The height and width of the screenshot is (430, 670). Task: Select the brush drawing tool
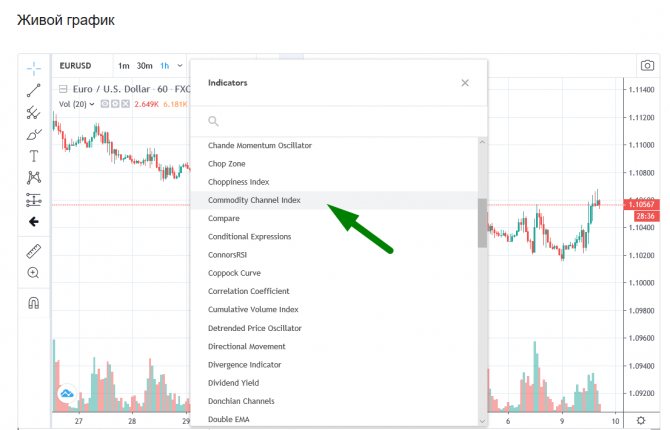tap(34, 134)
